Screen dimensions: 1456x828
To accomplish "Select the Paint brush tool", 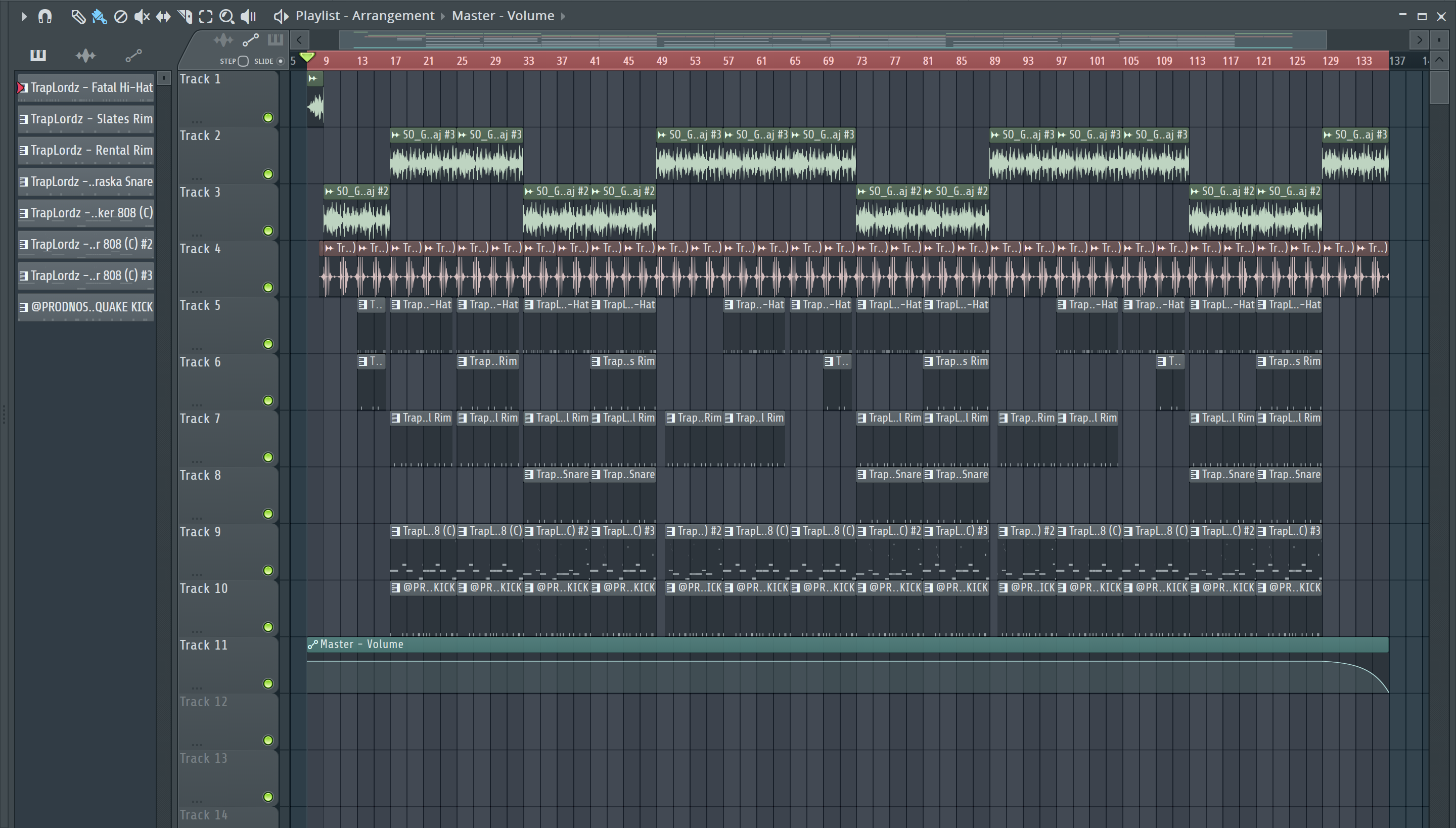I will [x=99, y=17].
